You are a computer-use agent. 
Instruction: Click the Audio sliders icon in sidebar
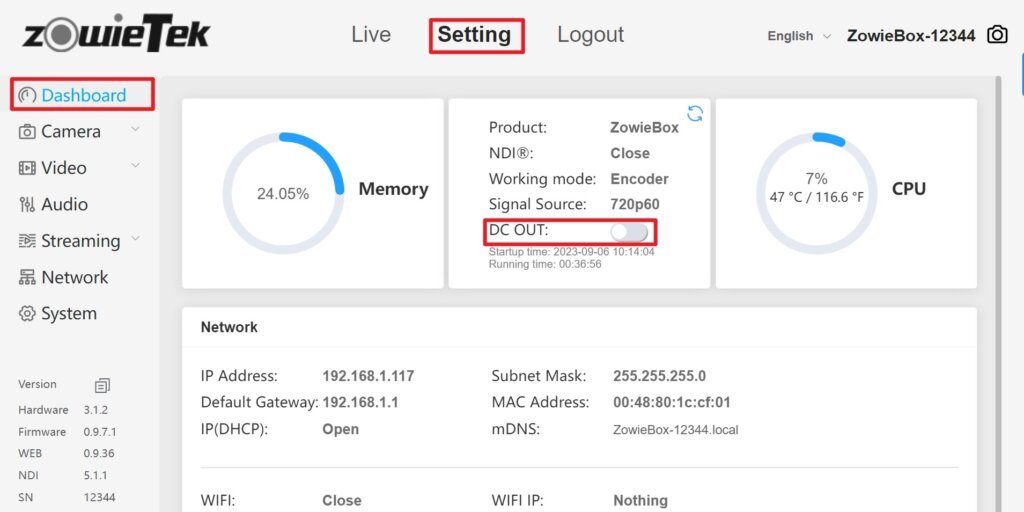click(x=27, y=204)
